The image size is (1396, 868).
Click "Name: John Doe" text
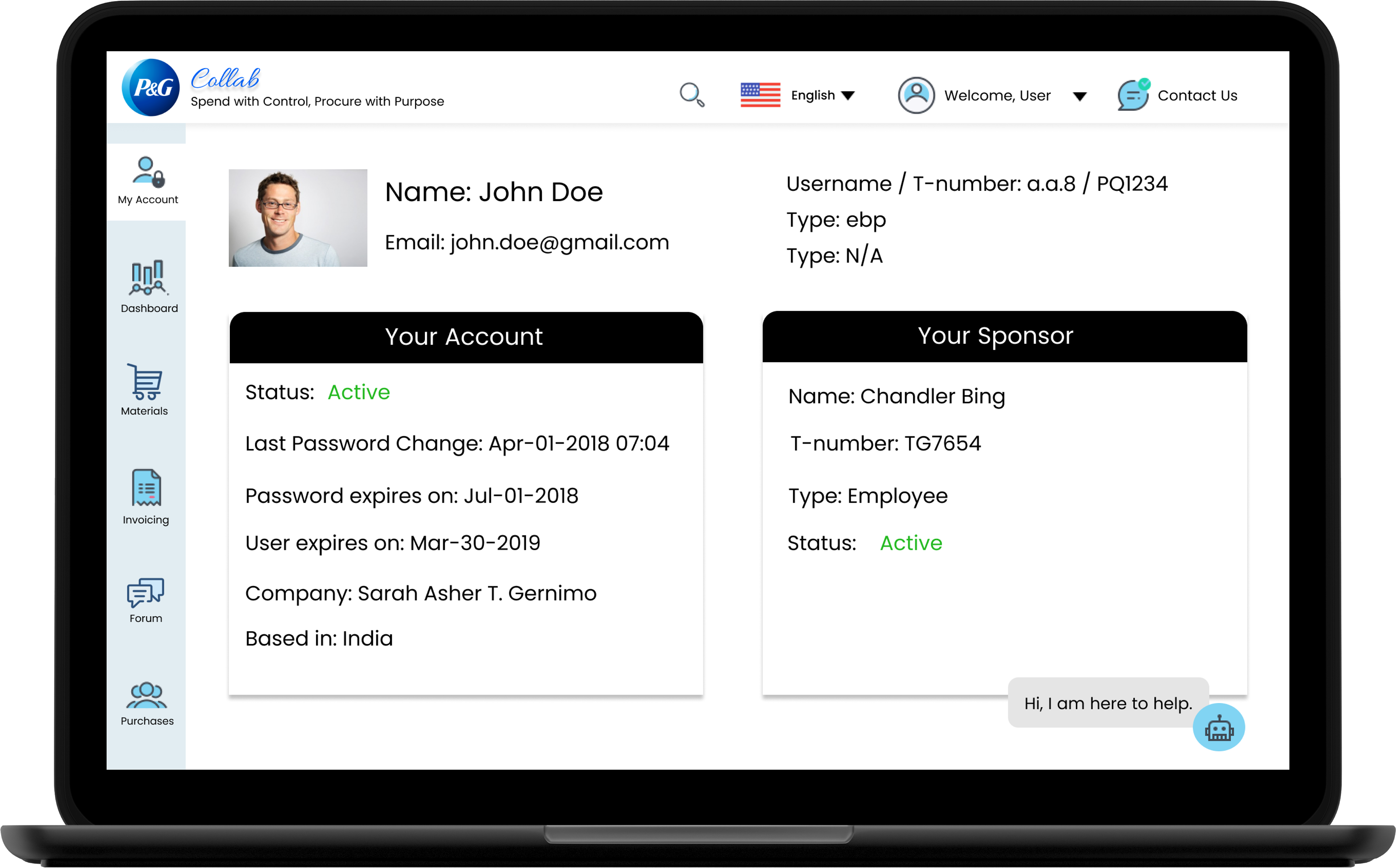point(494,192)
